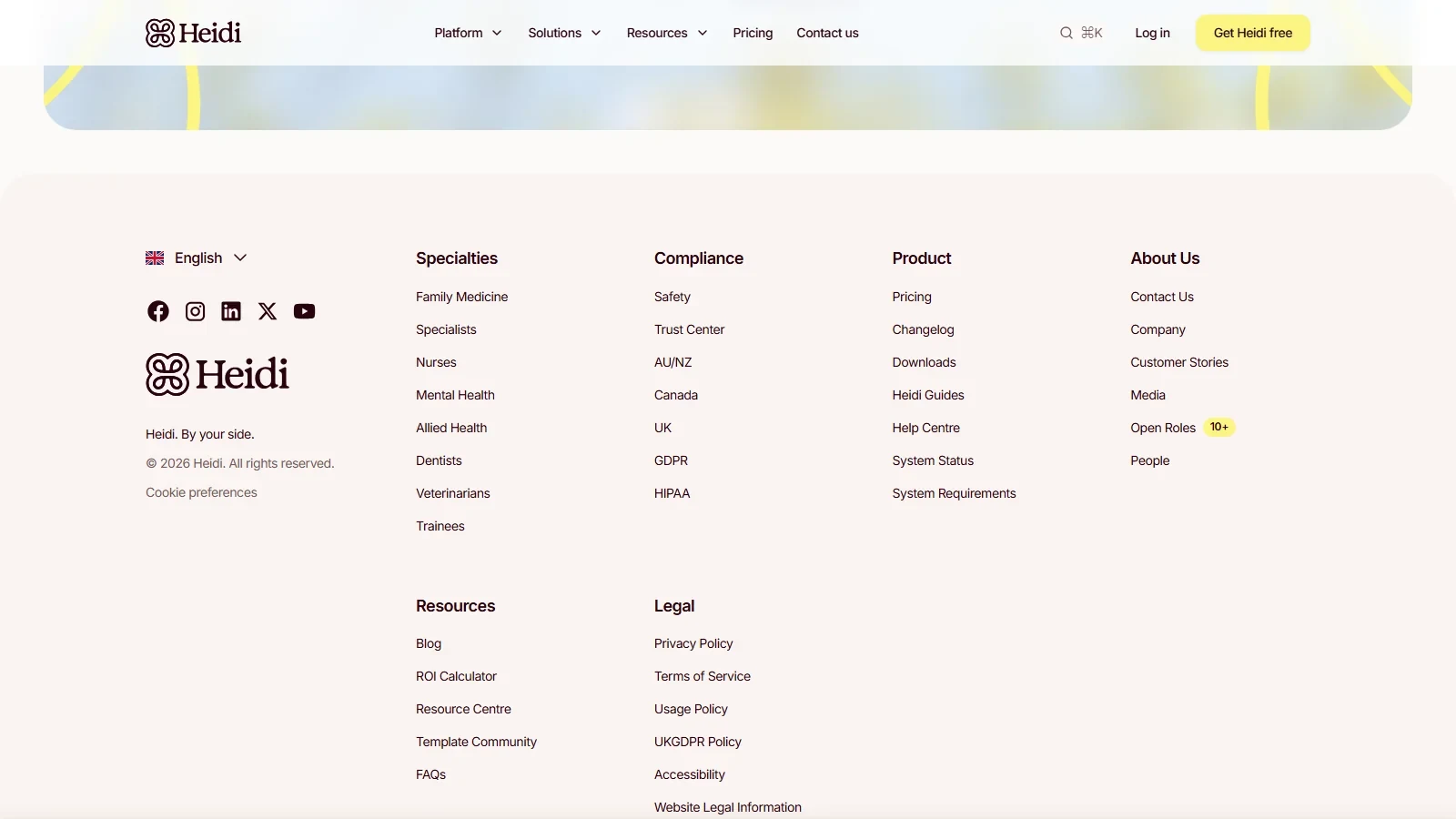Screen dimensions: 1456x819
Task: Open Canada compliance link
Action: coord(675,395)
